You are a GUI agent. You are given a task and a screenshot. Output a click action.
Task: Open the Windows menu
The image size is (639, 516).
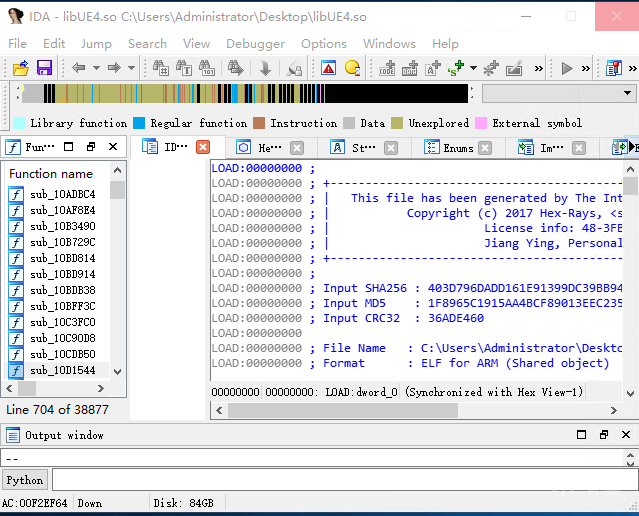(x=389, y=44)
